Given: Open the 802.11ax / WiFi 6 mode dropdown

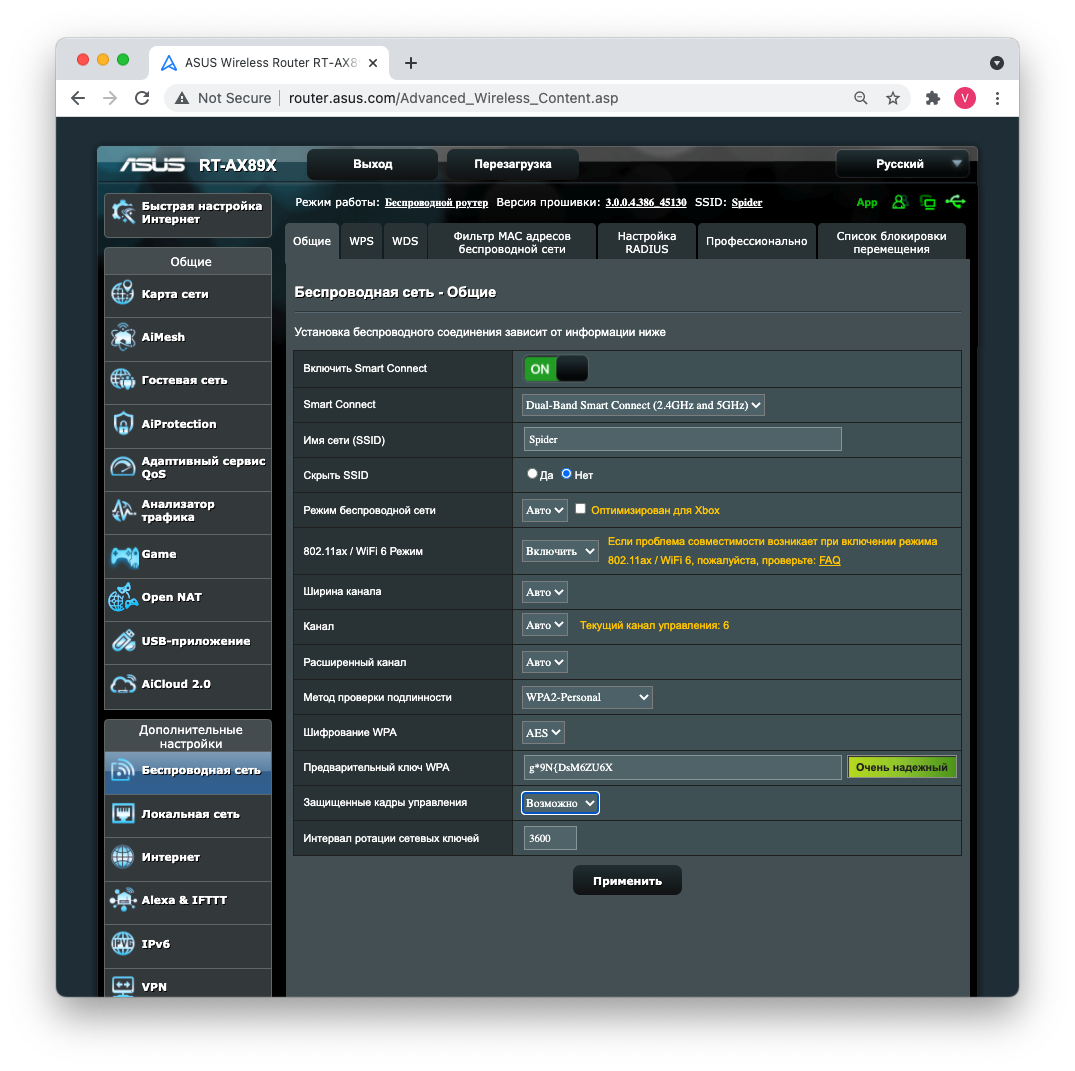Looking at the screenshot, I should tap(560, 551).
